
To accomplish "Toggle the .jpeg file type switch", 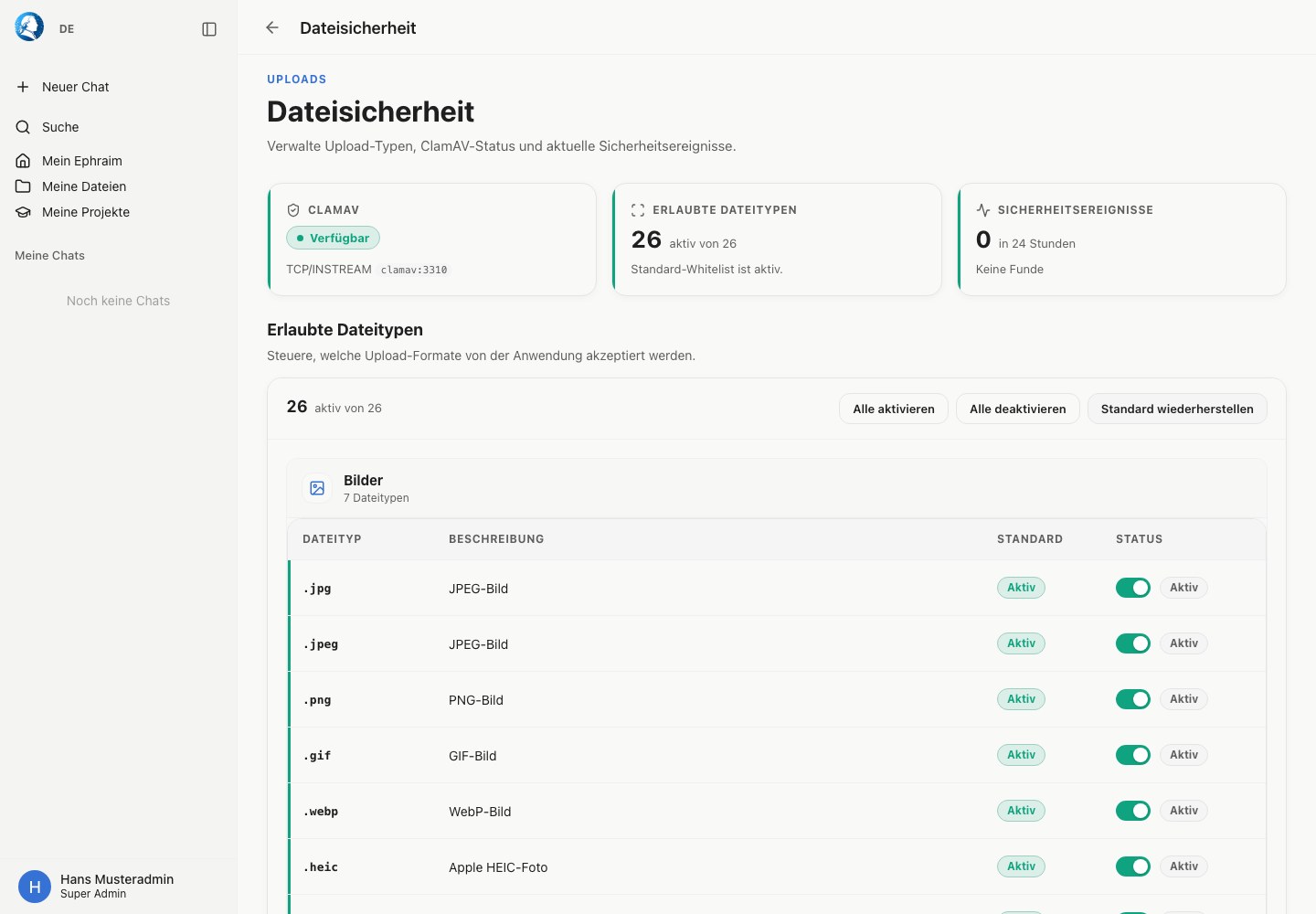I will pyautogui.click(x=1133, y=643).
